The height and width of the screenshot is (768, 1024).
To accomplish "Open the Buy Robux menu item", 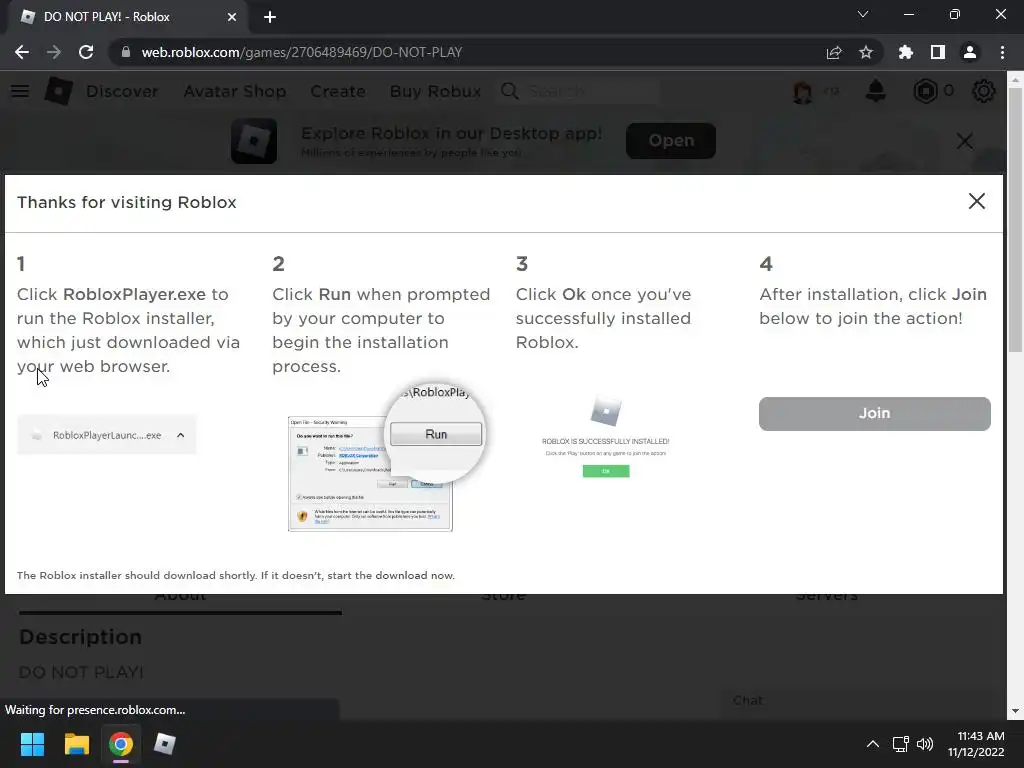I will click(x=436, y=91).
